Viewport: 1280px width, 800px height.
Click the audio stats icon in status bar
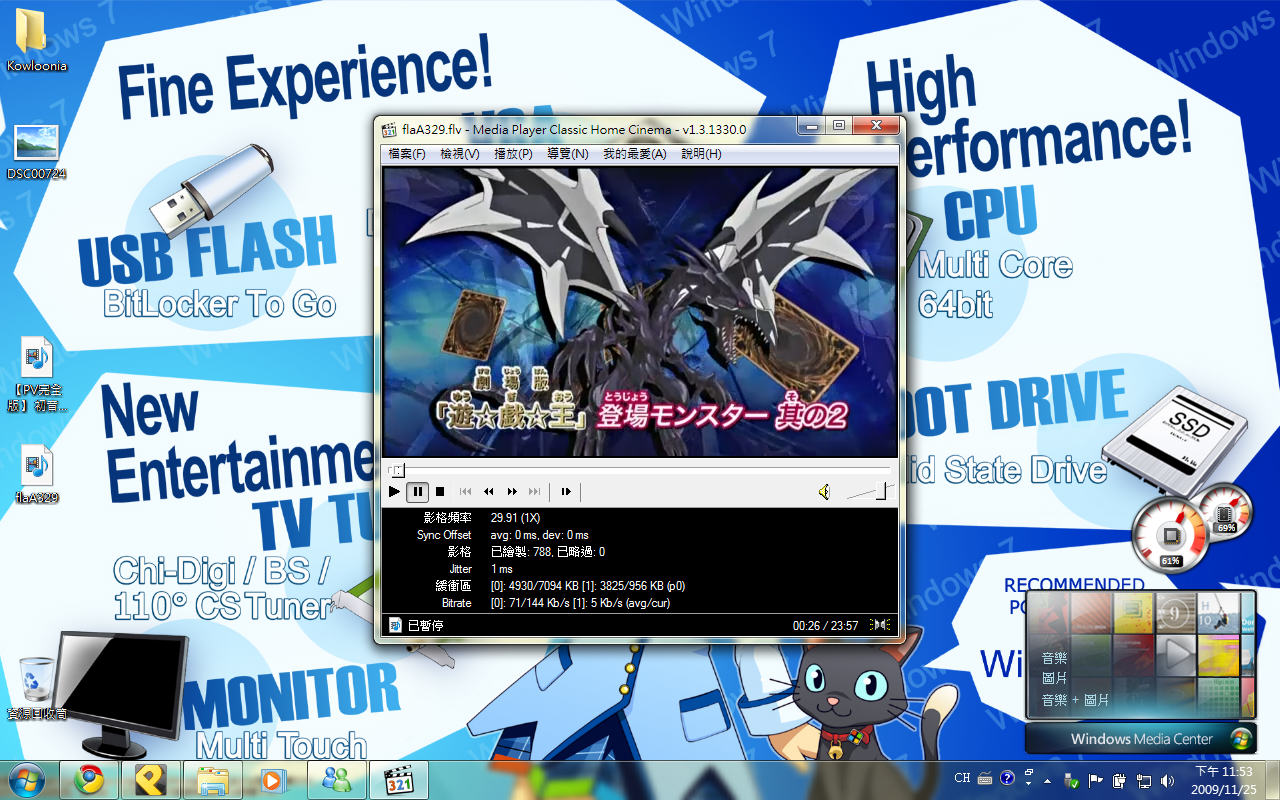[880, 625]
